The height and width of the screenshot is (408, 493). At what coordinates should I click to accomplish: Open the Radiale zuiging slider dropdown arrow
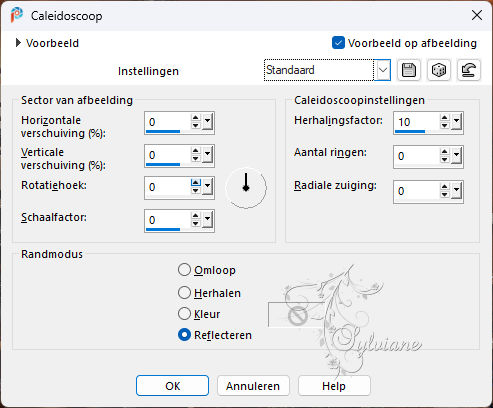456,191
